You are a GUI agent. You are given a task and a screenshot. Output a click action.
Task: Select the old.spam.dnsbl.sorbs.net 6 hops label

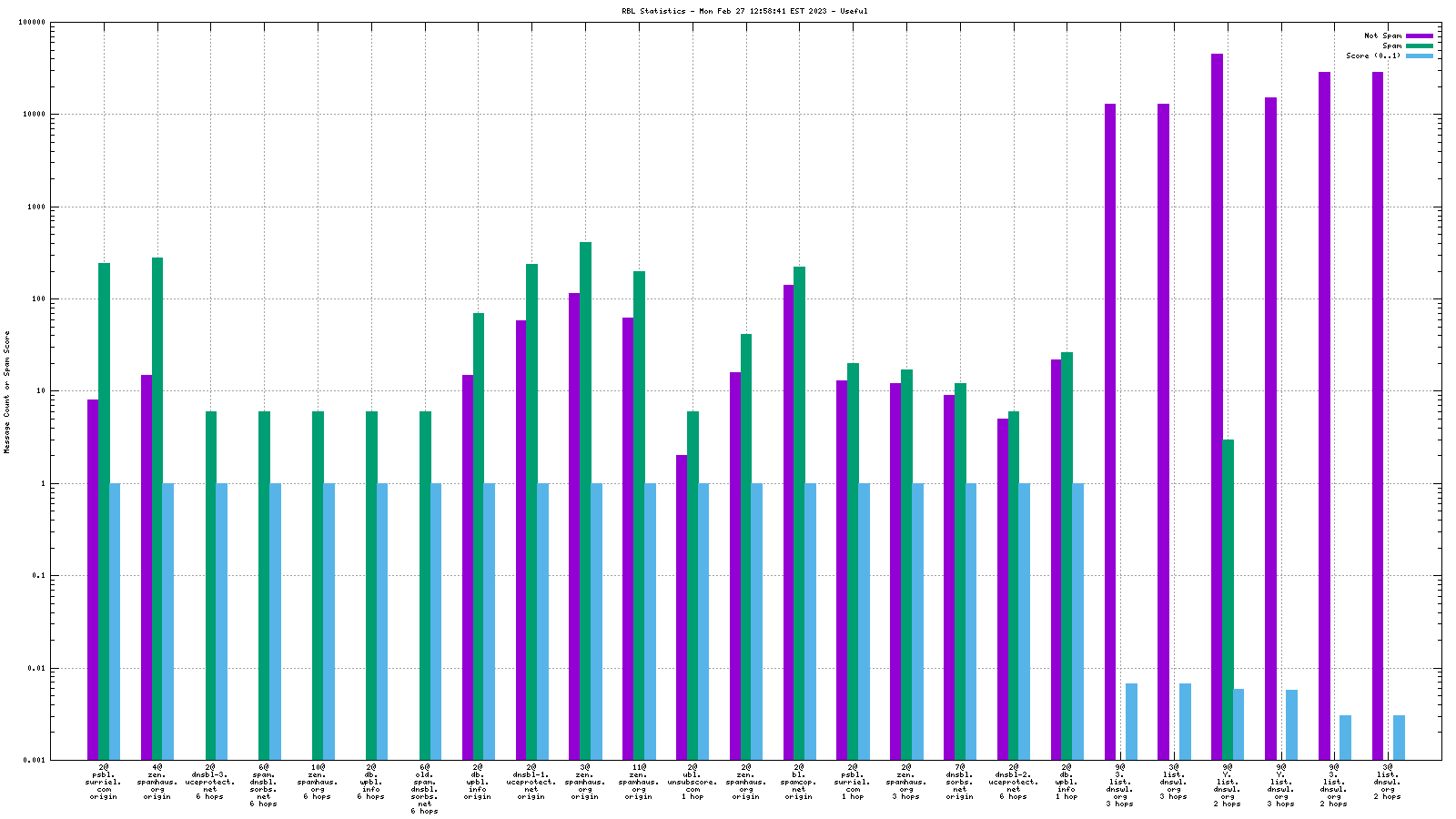coord(424,789)
